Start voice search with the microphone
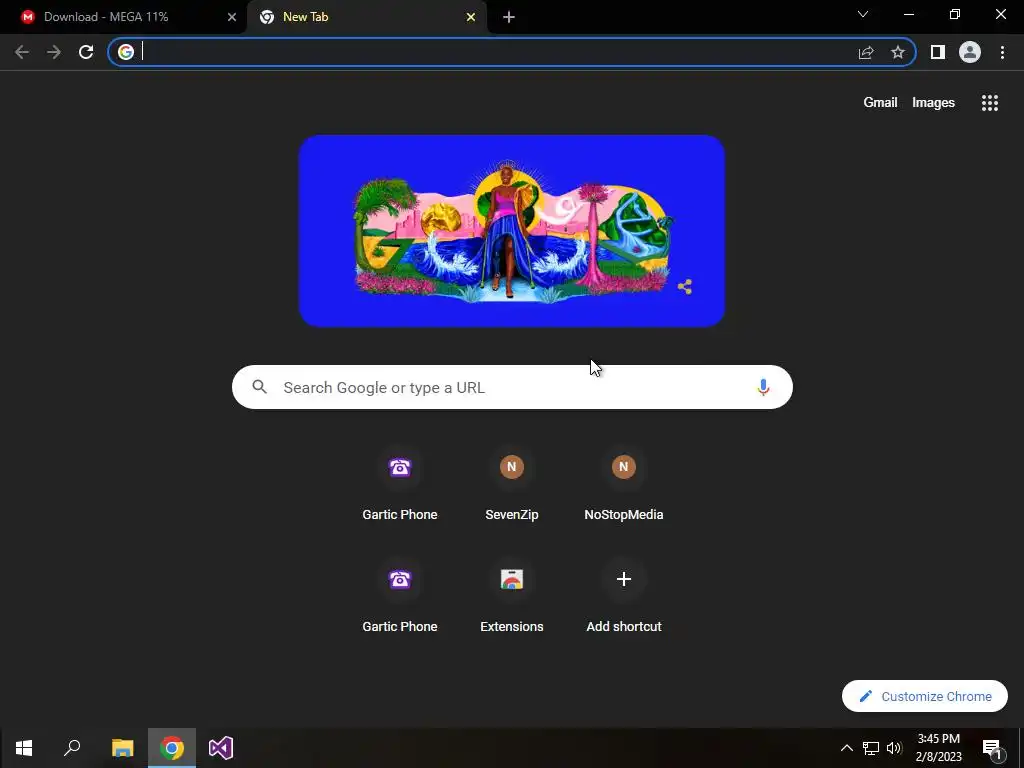Viewport: 1024px width, 768px height. coord(763,387)
